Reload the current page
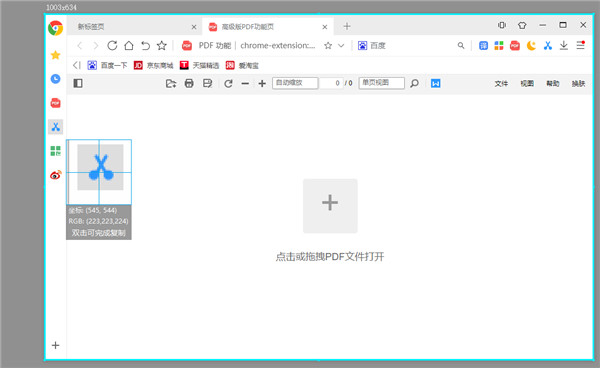600x368 pixels. (112, 46)
